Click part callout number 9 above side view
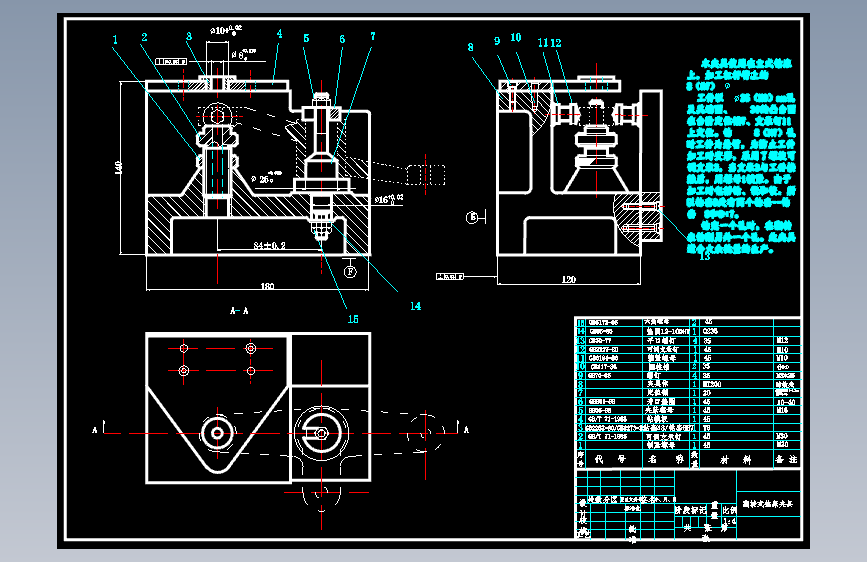Image resolution: width=867 pixels, height=562 pixels. (x=497, y=41)
